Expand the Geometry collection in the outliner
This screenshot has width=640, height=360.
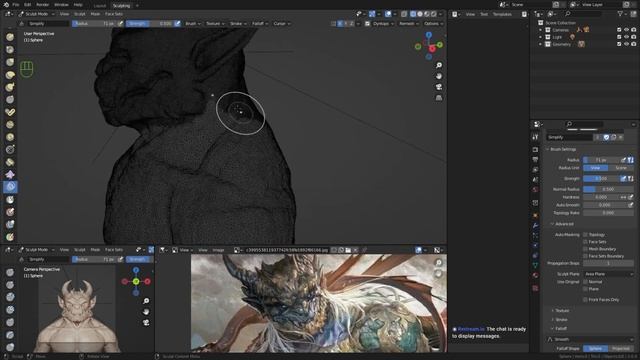coord(540,44)
